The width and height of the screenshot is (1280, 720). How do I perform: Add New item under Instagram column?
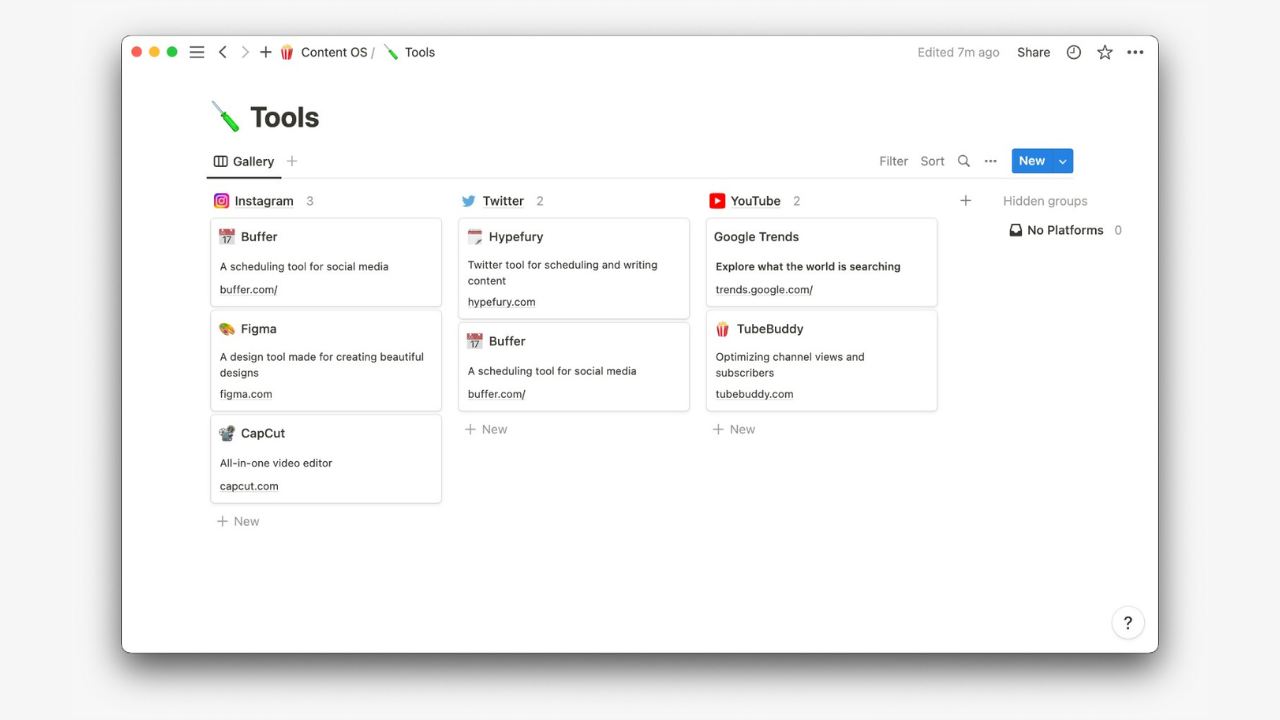238,521
